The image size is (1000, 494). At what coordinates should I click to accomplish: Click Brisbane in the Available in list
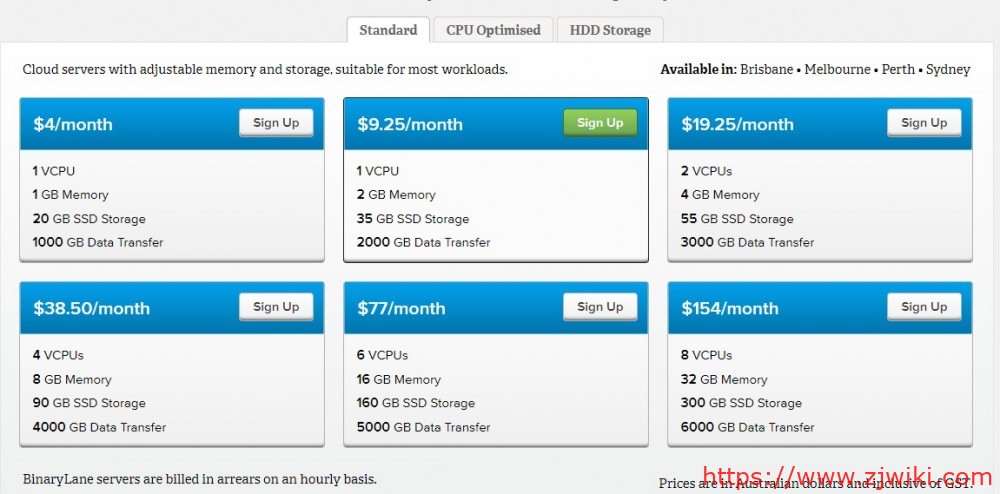[767, 70]
